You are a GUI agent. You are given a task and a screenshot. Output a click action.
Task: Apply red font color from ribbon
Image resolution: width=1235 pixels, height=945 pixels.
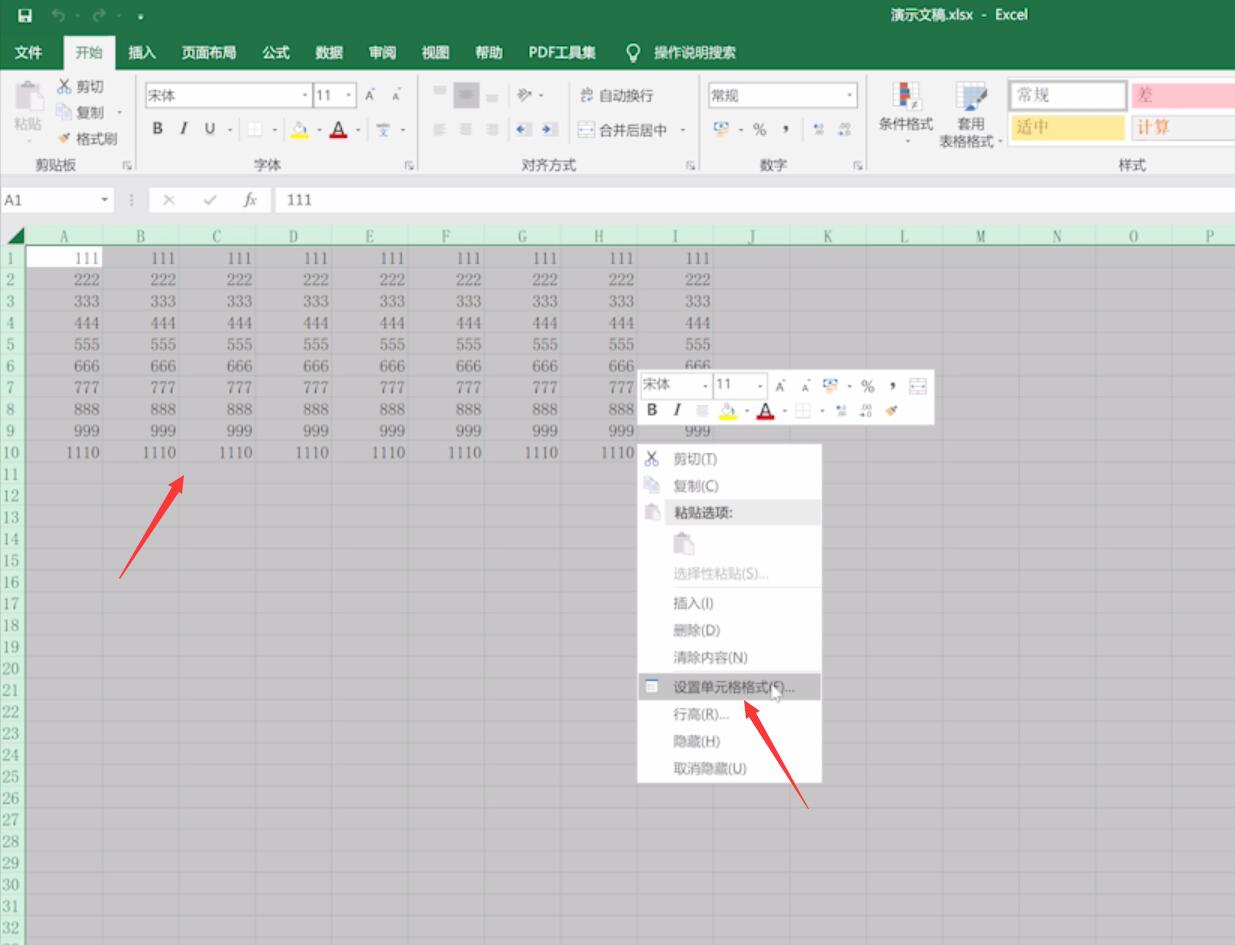pos(338,129)
